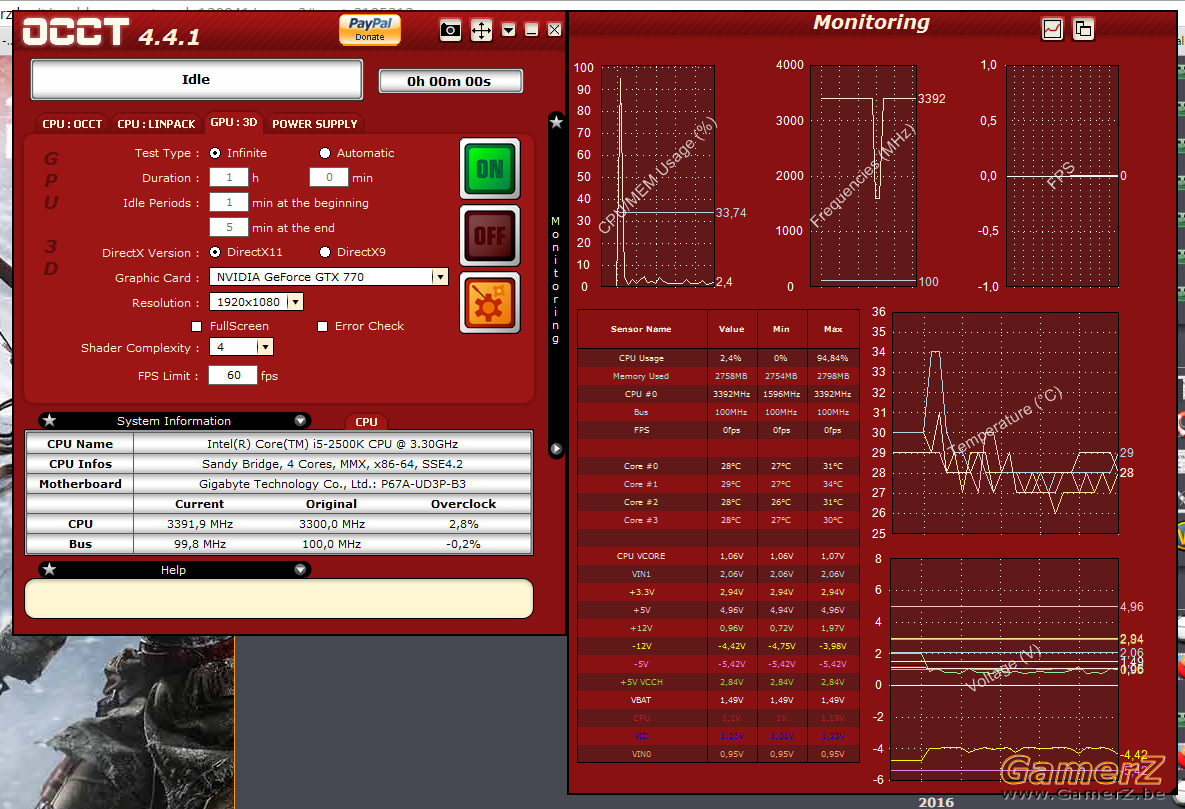Click the CPU VCORE sensor row name
This screenshot has height=809, width=1185.
(x=641, y=556)
